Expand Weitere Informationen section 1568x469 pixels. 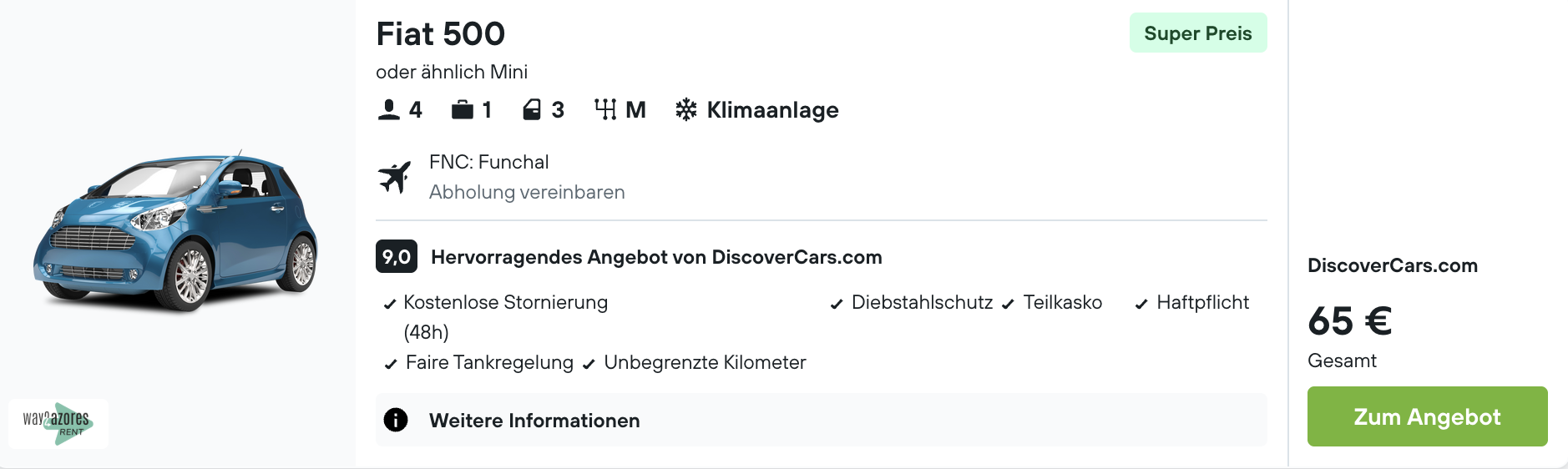click(534, 421)
